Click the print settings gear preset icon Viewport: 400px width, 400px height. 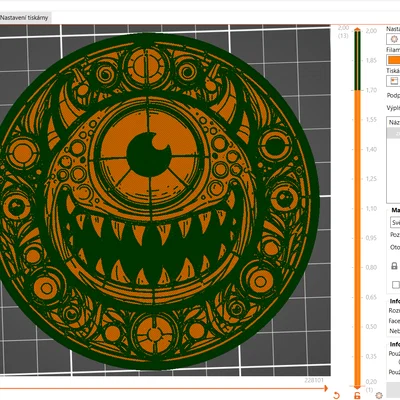coord(394,39)
